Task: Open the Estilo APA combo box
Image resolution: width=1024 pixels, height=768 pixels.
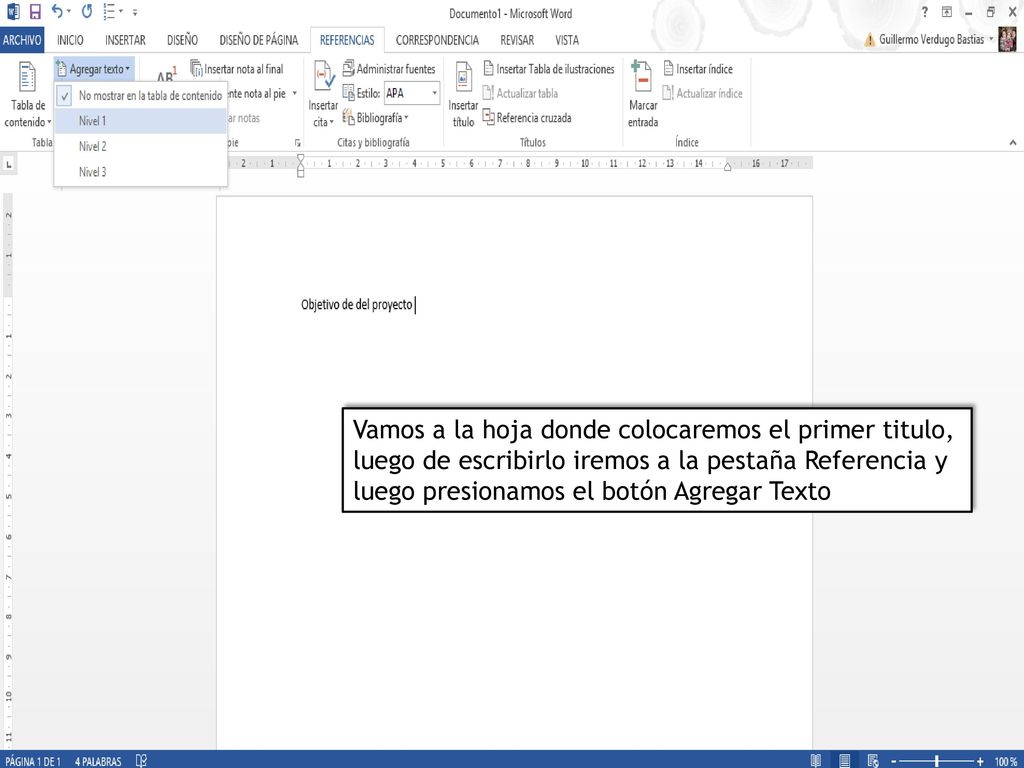Action: pyautogui.click(x=412, y=93)
